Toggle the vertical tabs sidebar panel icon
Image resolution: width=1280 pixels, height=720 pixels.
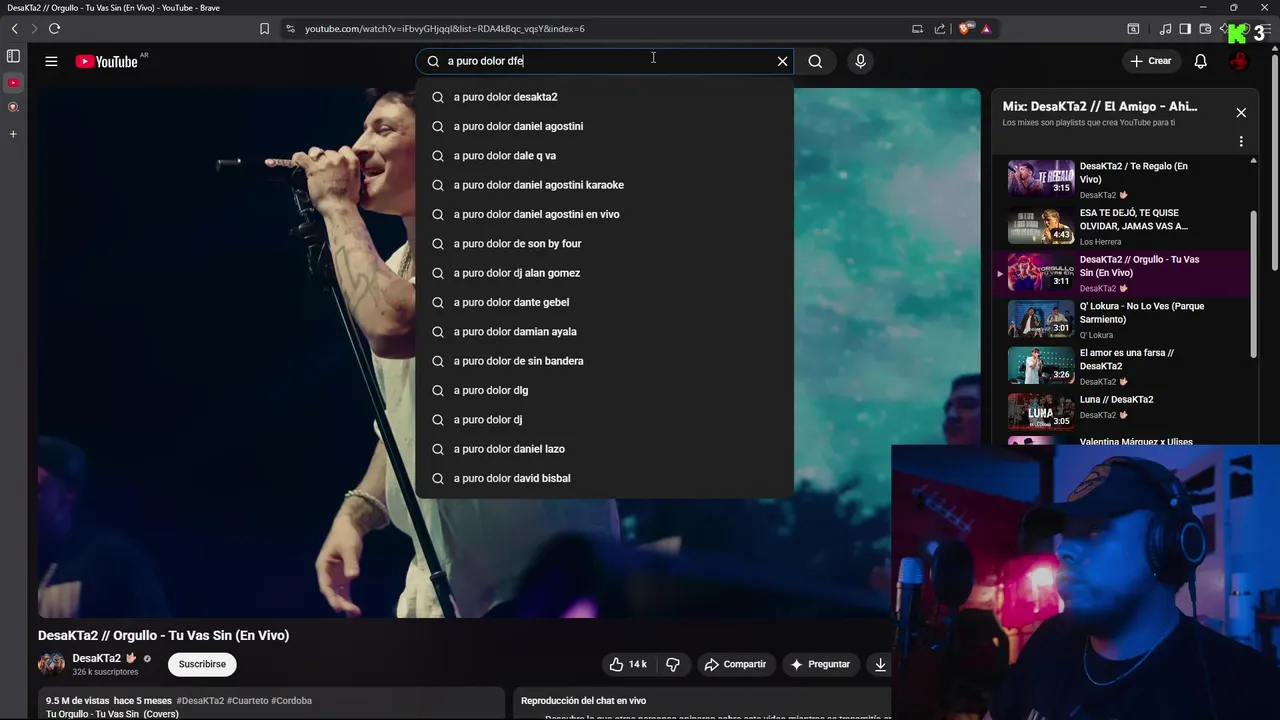pyautogui.click(x=13, y=56)
